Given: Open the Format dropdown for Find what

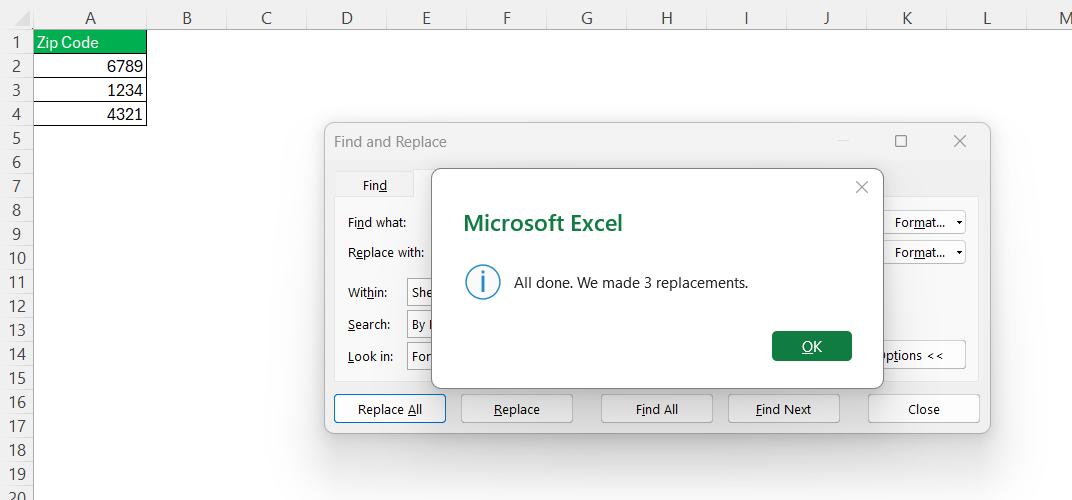Looking at the screenshot, I should tap(924, 222).
